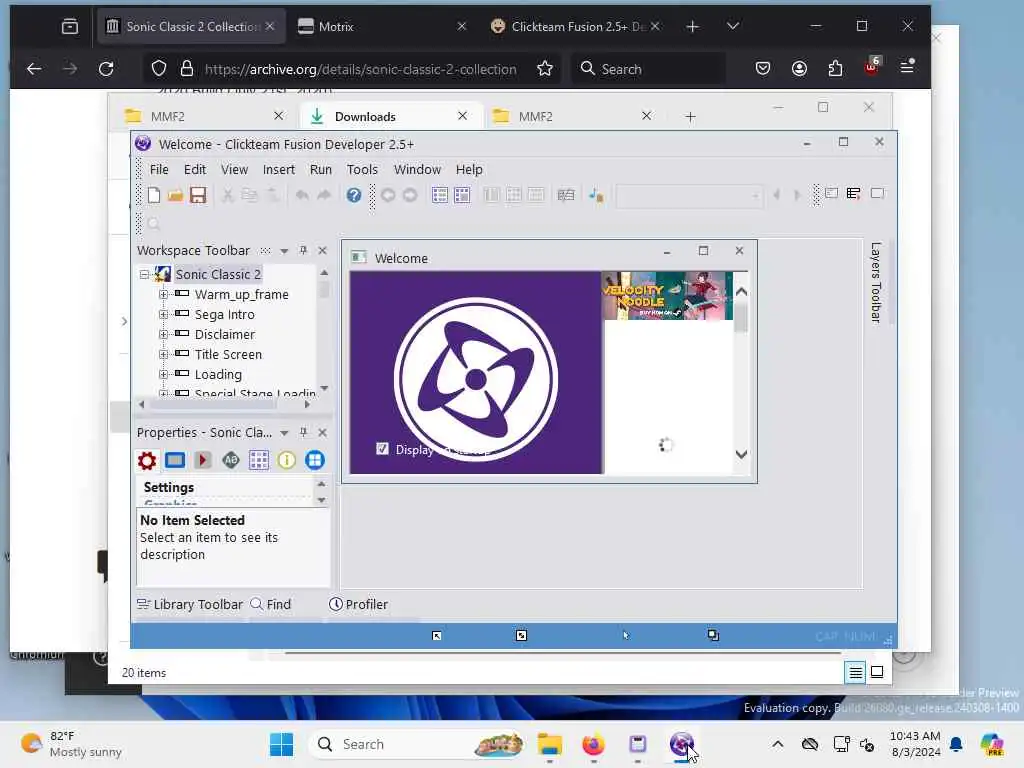Close the Properties panel
This screenshot has height=768, width=1024.
(322, 432)
